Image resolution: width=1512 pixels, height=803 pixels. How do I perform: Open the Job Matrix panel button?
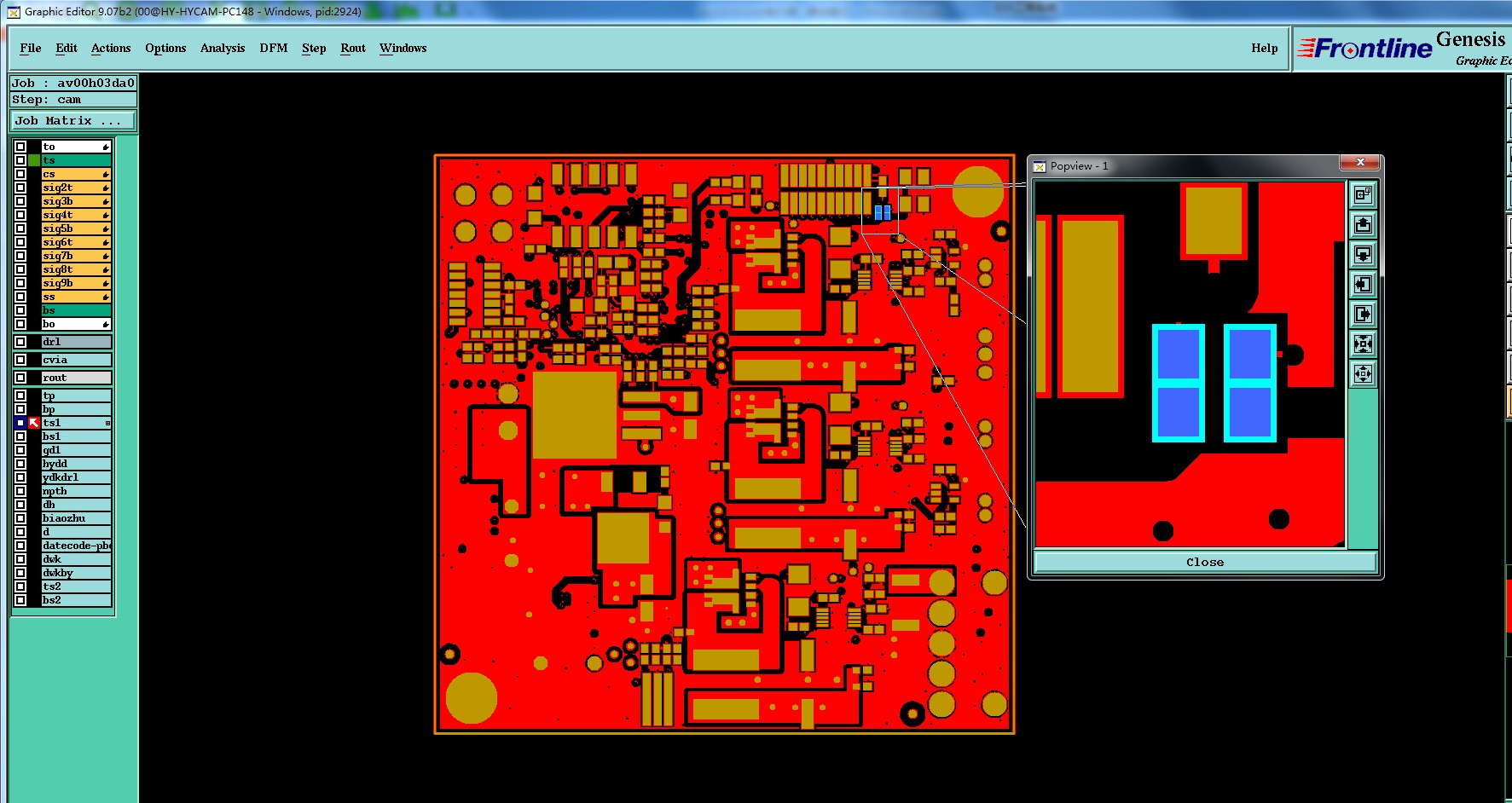point(73,121)
